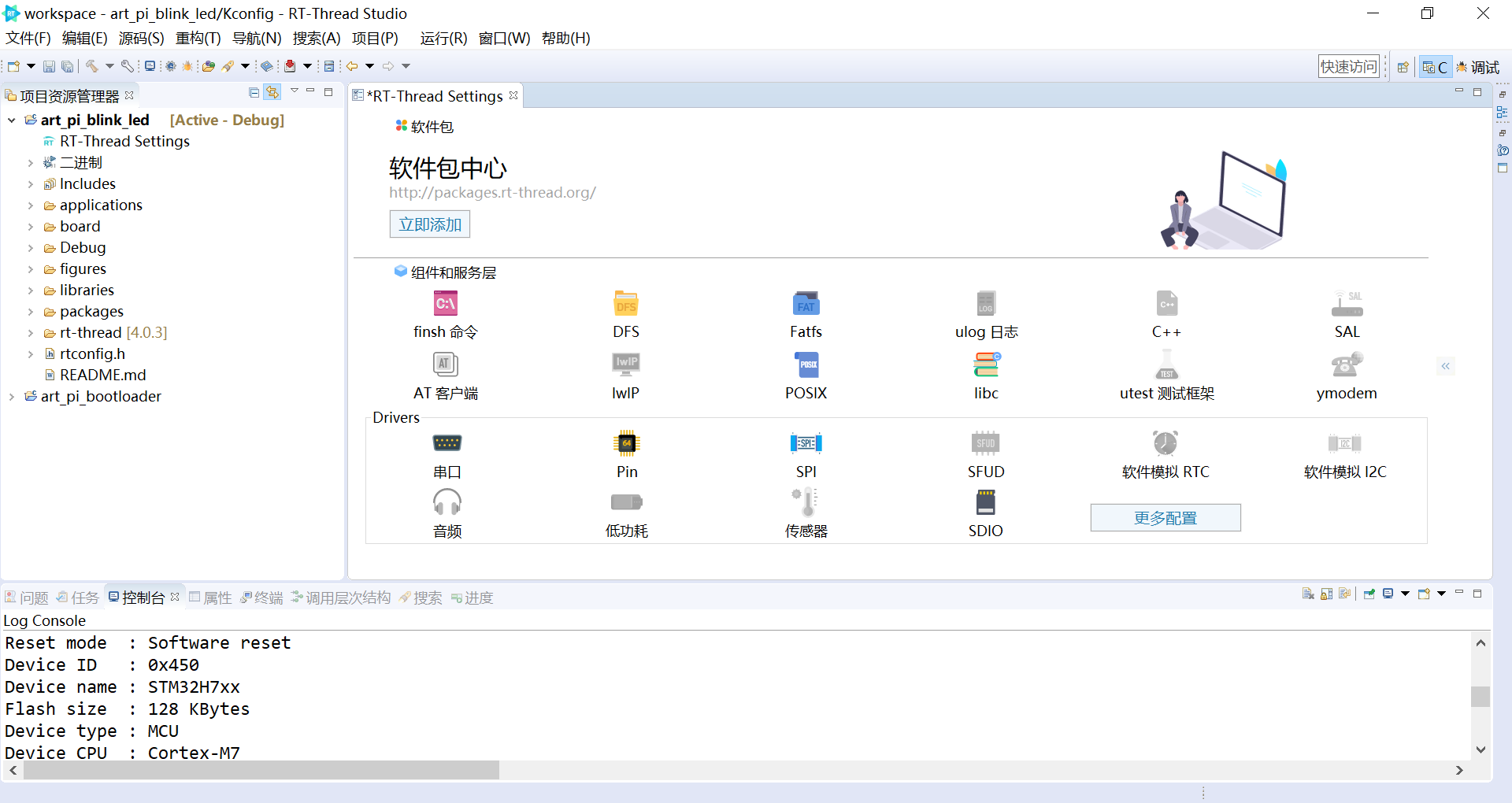Viewport: 1512px width, 803px height.
Task: Open project explorer view menu triangle
Action: point(295,91)
